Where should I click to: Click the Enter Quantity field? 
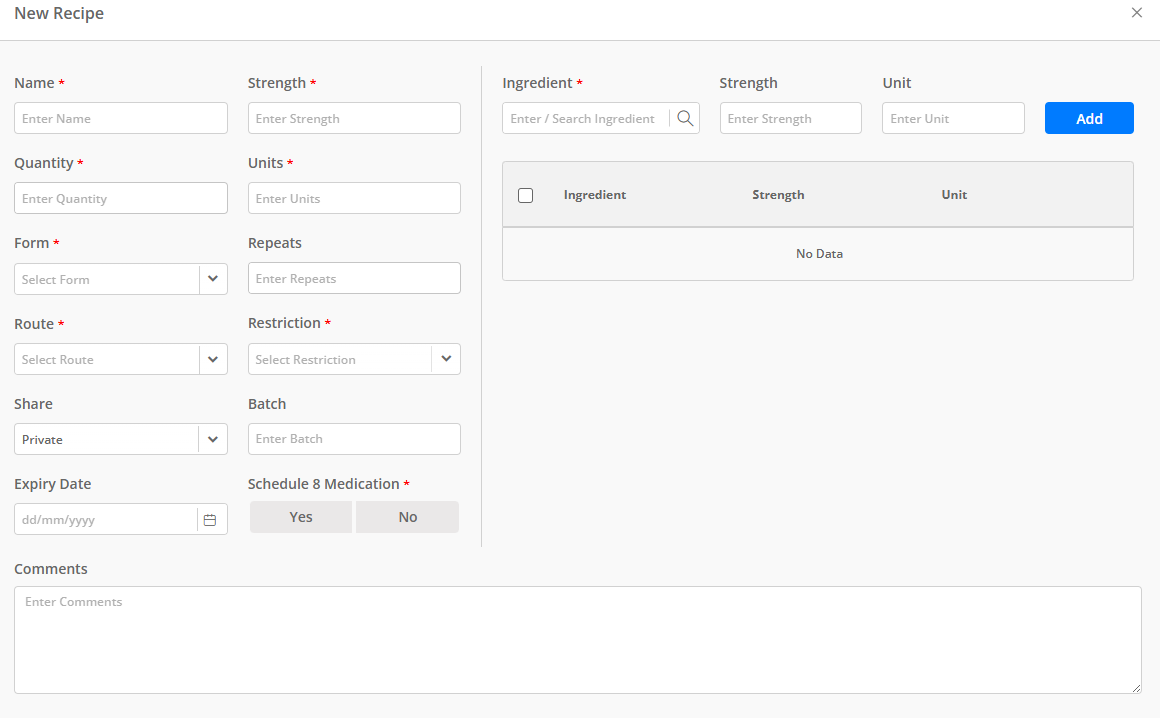pyautogui.click(x=120, y=198)
